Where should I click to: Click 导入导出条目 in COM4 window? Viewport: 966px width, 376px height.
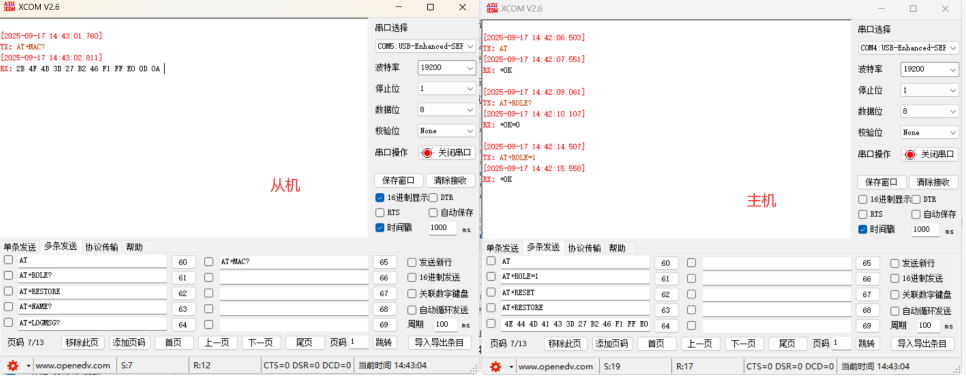(x=922, y=343)
